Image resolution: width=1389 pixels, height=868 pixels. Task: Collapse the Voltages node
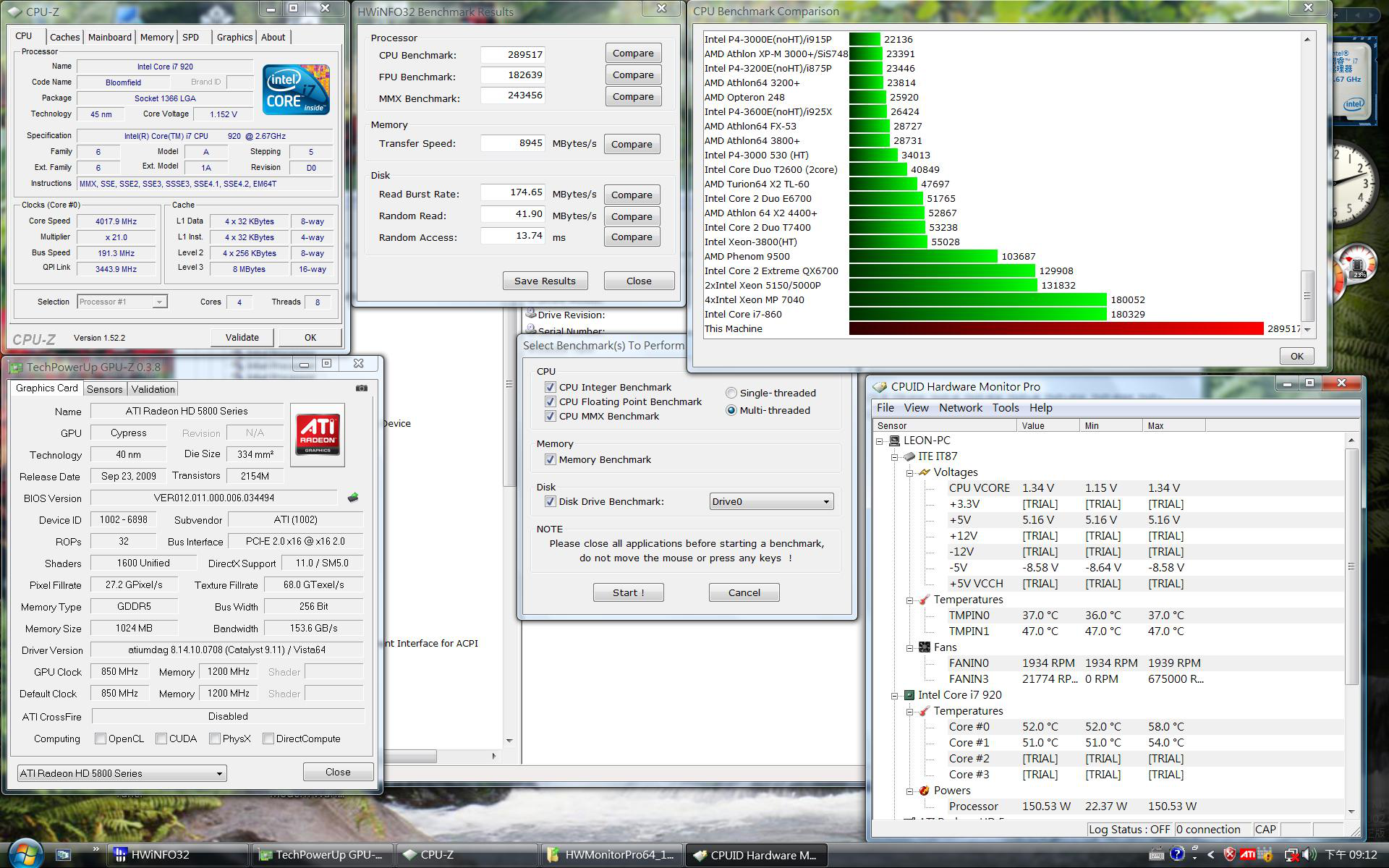pos(909,472)
